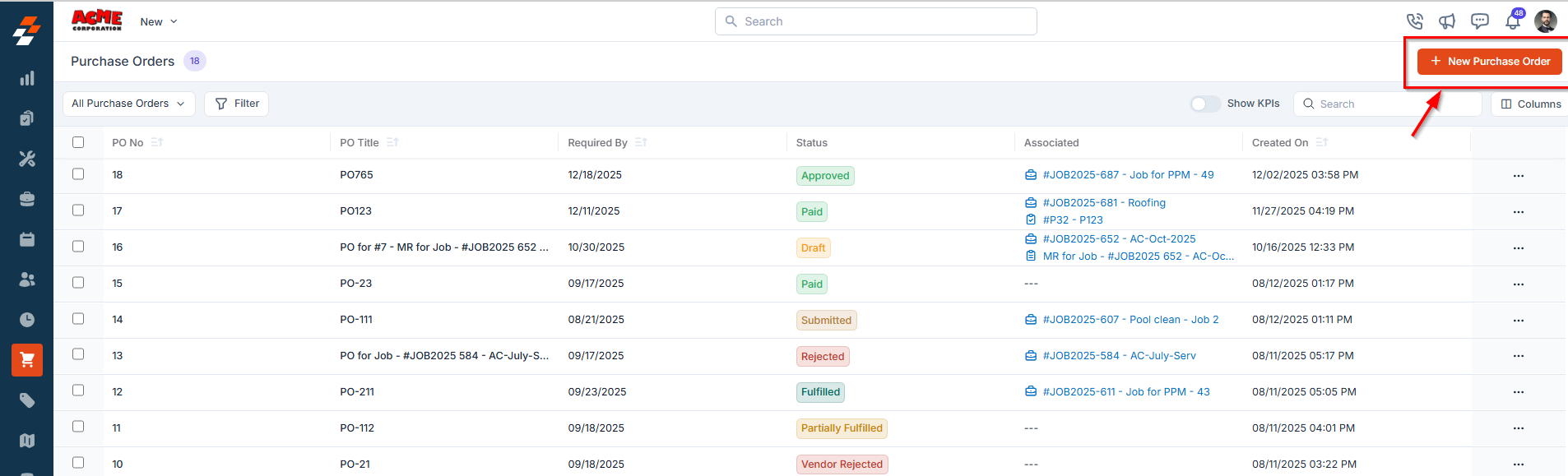The image size is (1568, 476).
Task: Sort by PO Title column icon
Action: (x=392, y=142)
